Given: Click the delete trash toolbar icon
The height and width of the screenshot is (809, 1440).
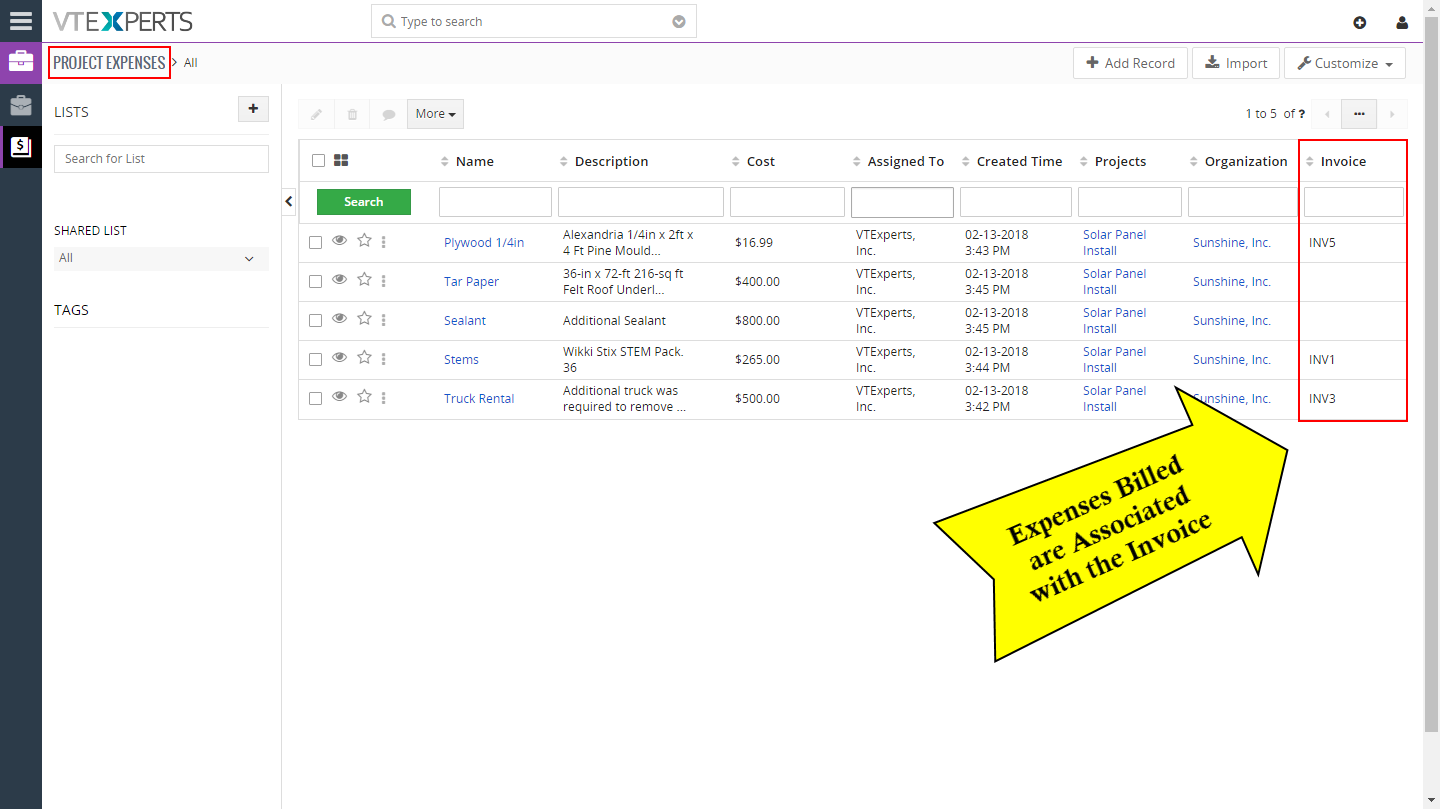Looking at the screenshot, I should (352, 114).
